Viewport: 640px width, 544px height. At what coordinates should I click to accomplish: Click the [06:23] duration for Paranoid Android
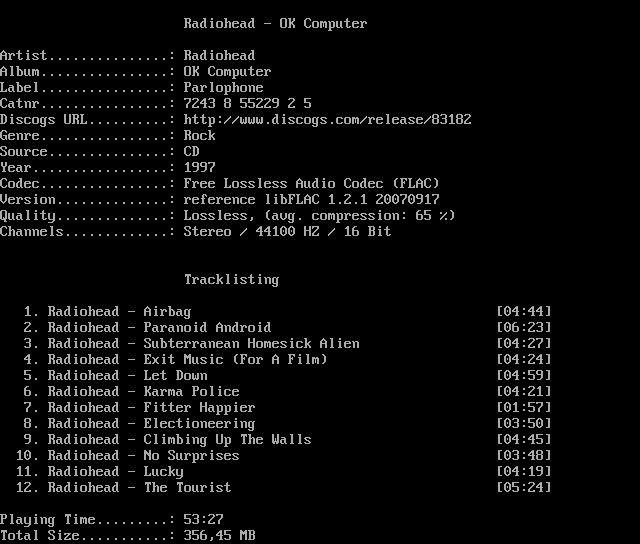[x=523, y=328]
